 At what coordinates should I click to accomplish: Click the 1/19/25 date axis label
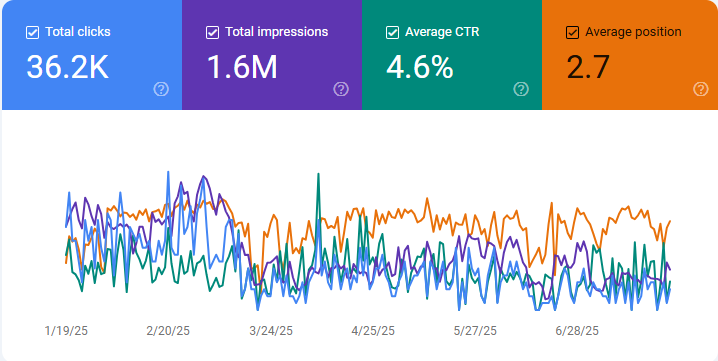pyautogui.click(x=66, y=331)
